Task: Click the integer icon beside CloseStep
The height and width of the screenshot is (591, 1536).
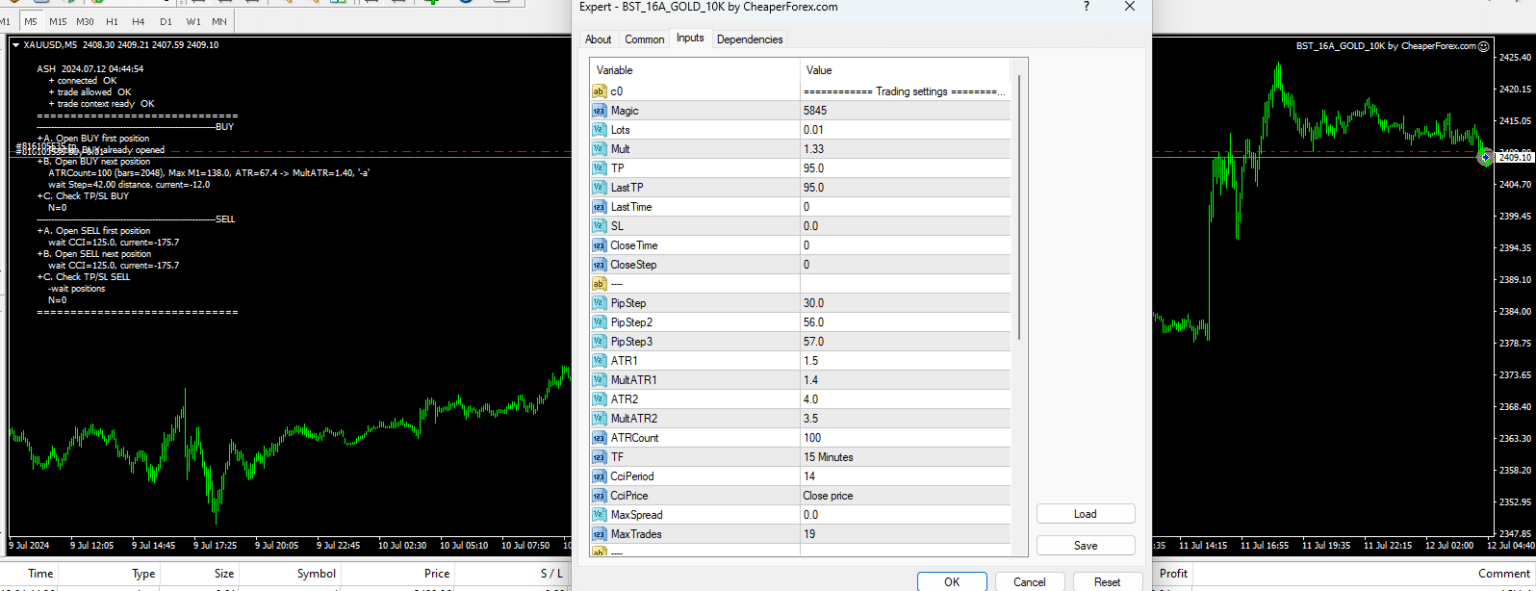Action: [599, 265]
